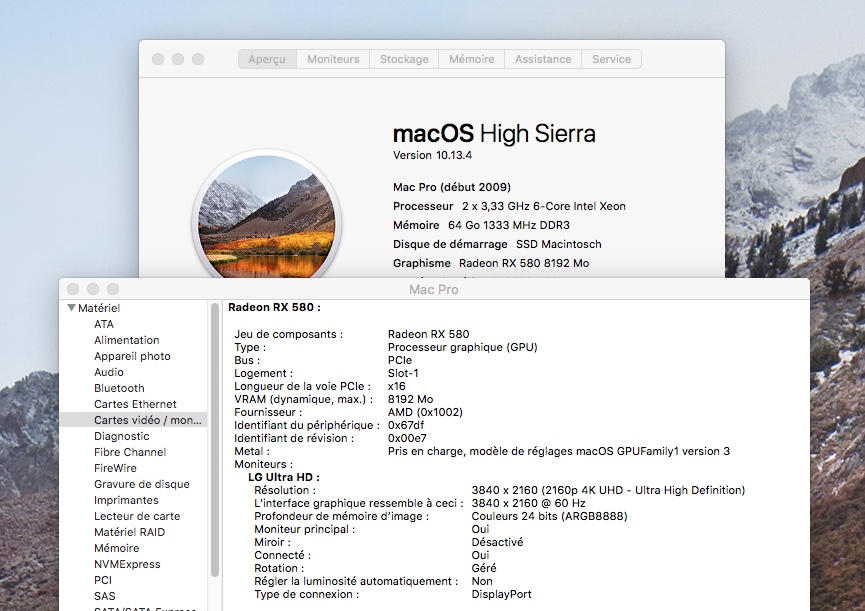865x611 pixels.
Task: Select the Mémoire tab
Action: click(472, 59)
